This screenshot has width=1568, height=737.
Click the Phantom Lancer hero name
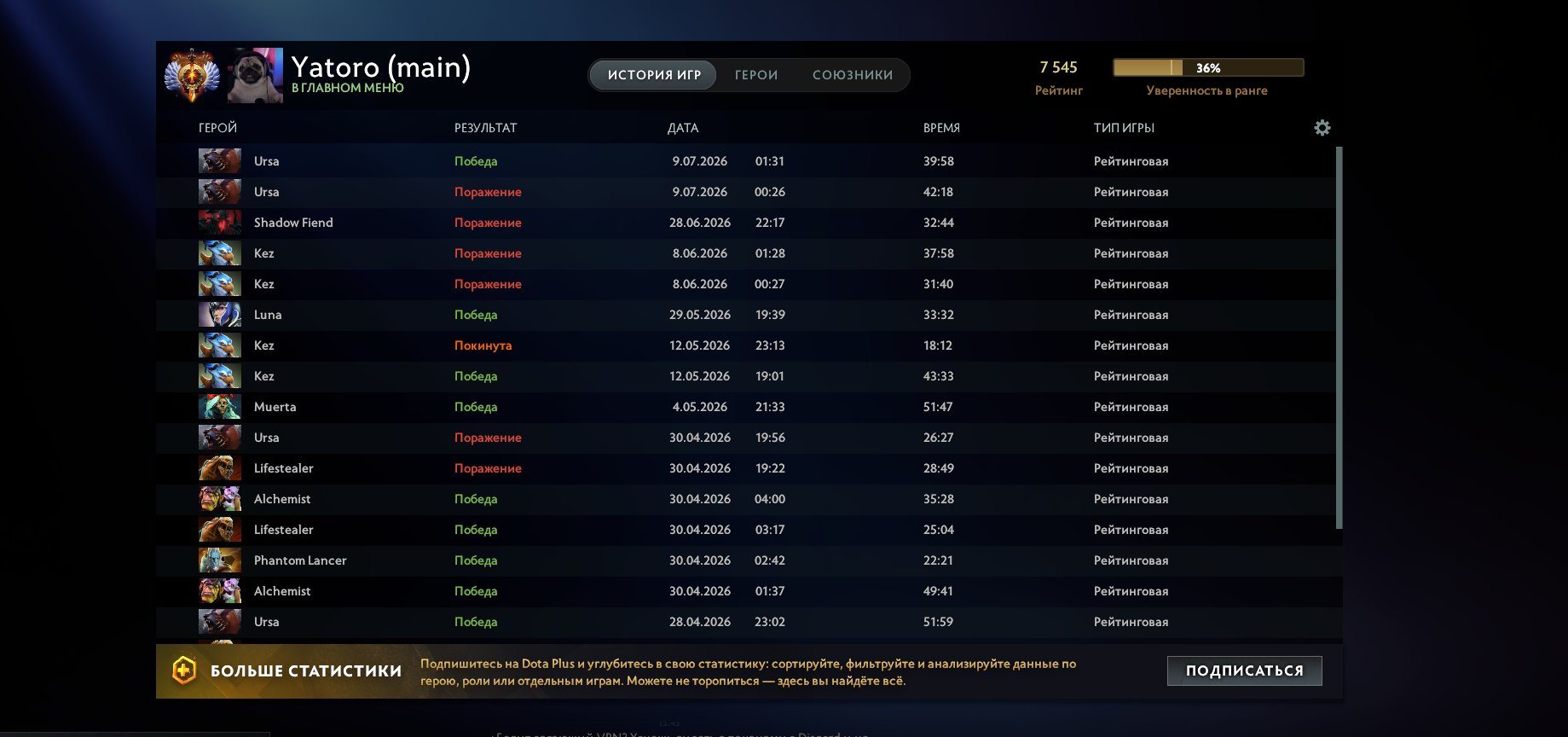[x=300, y=560]
